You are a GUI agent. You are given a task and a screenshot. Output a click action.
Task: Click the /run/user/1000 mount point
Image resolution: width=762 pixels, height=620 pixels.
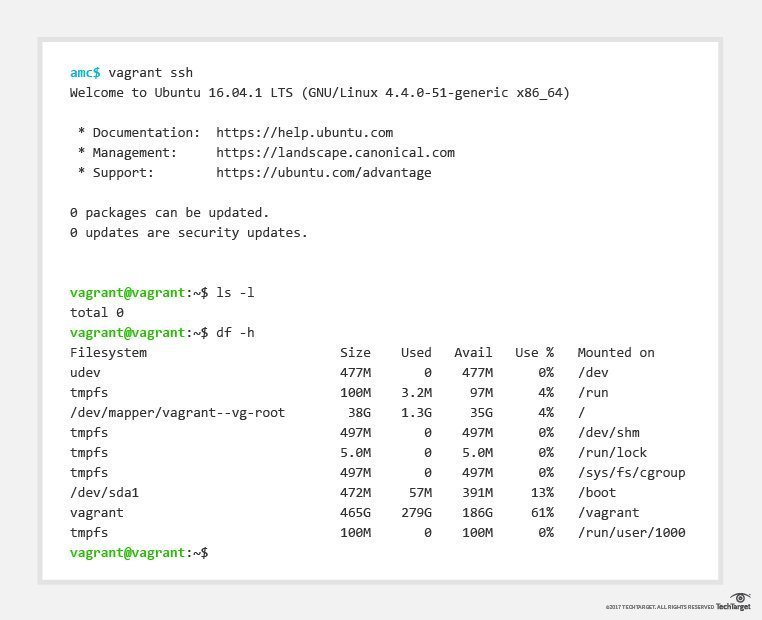pos(631,532)
